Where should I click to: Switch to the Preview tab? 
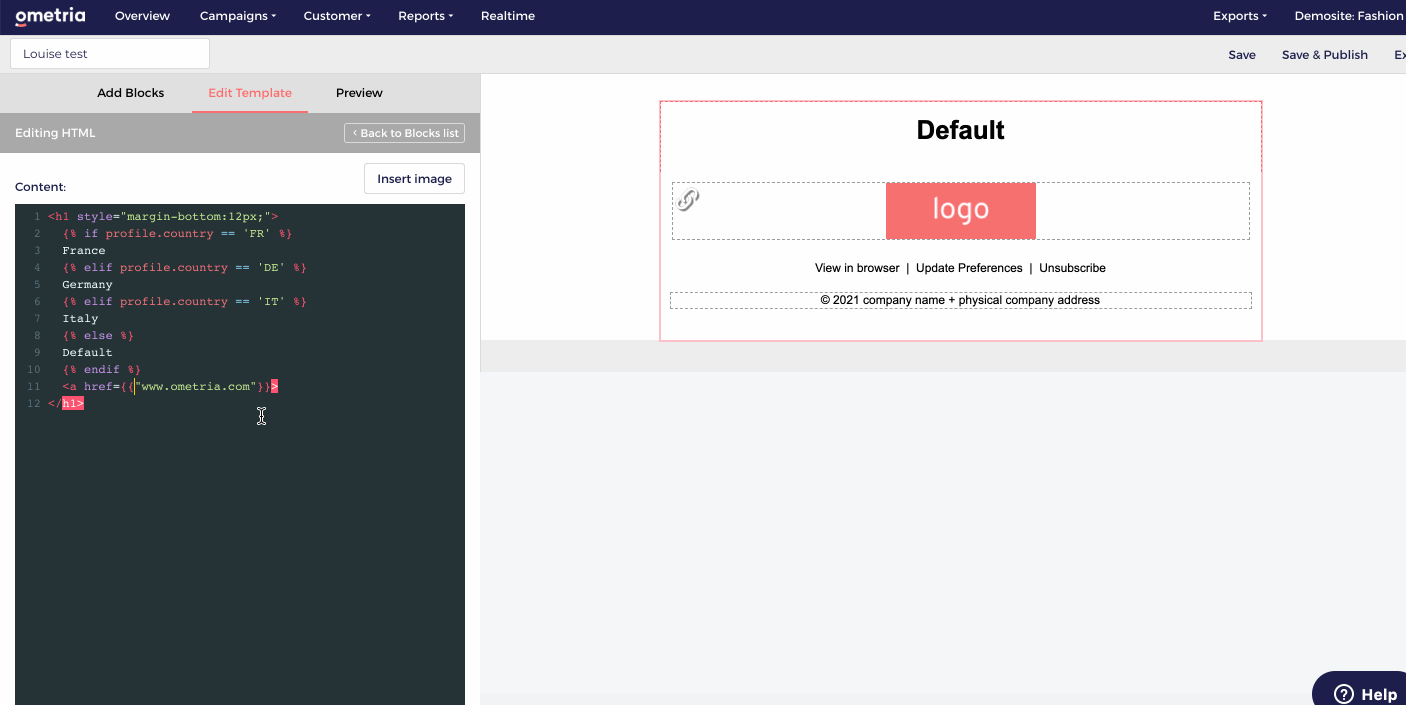359,93
